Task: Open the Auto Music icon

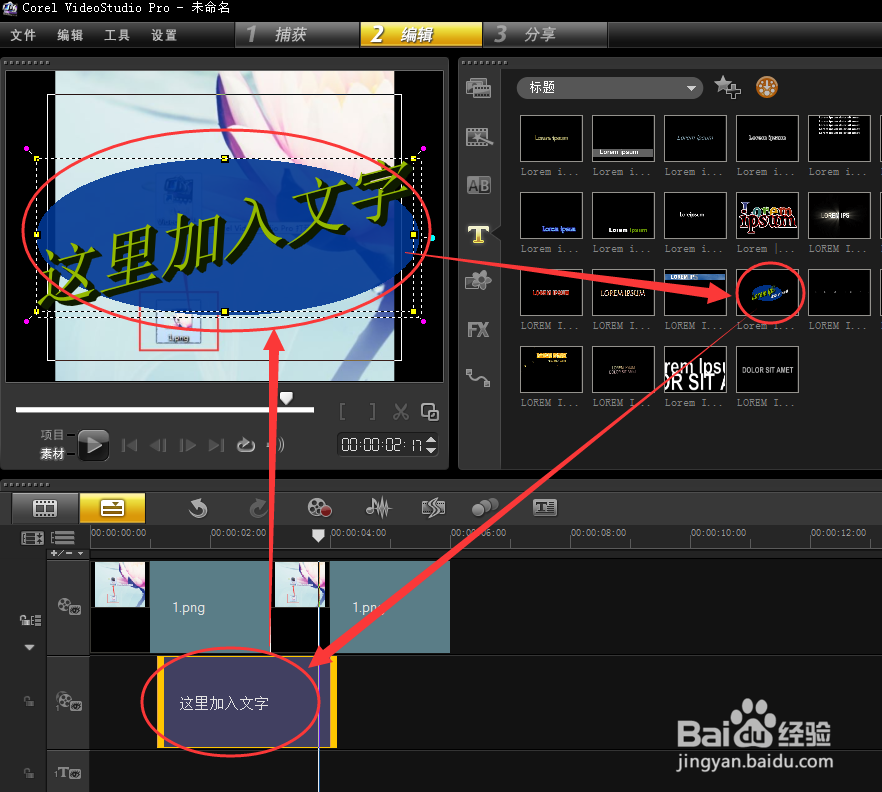Action: coord(433,508)
